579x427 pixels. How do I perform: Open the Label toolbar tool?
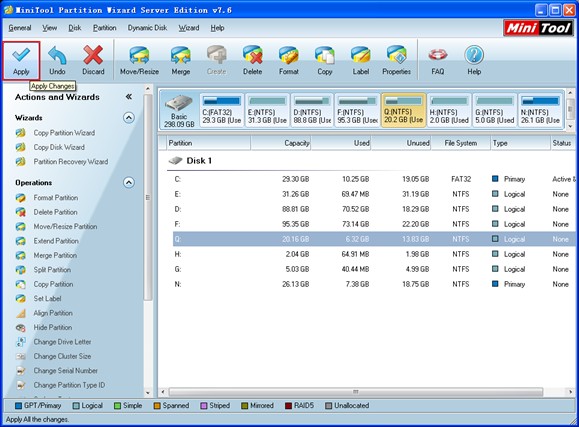tap(361, 61)
